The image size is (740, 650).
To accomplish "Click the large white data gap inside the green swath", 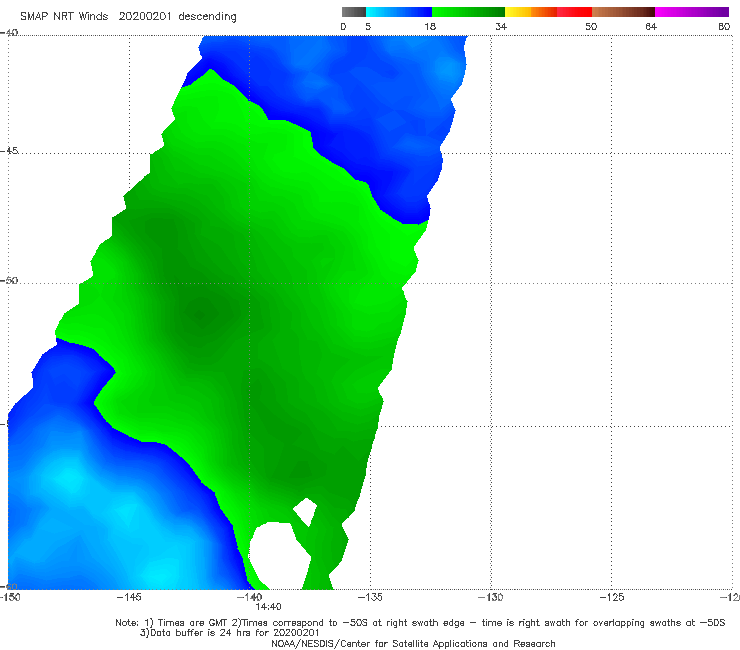I will click(x=279, y=555).
